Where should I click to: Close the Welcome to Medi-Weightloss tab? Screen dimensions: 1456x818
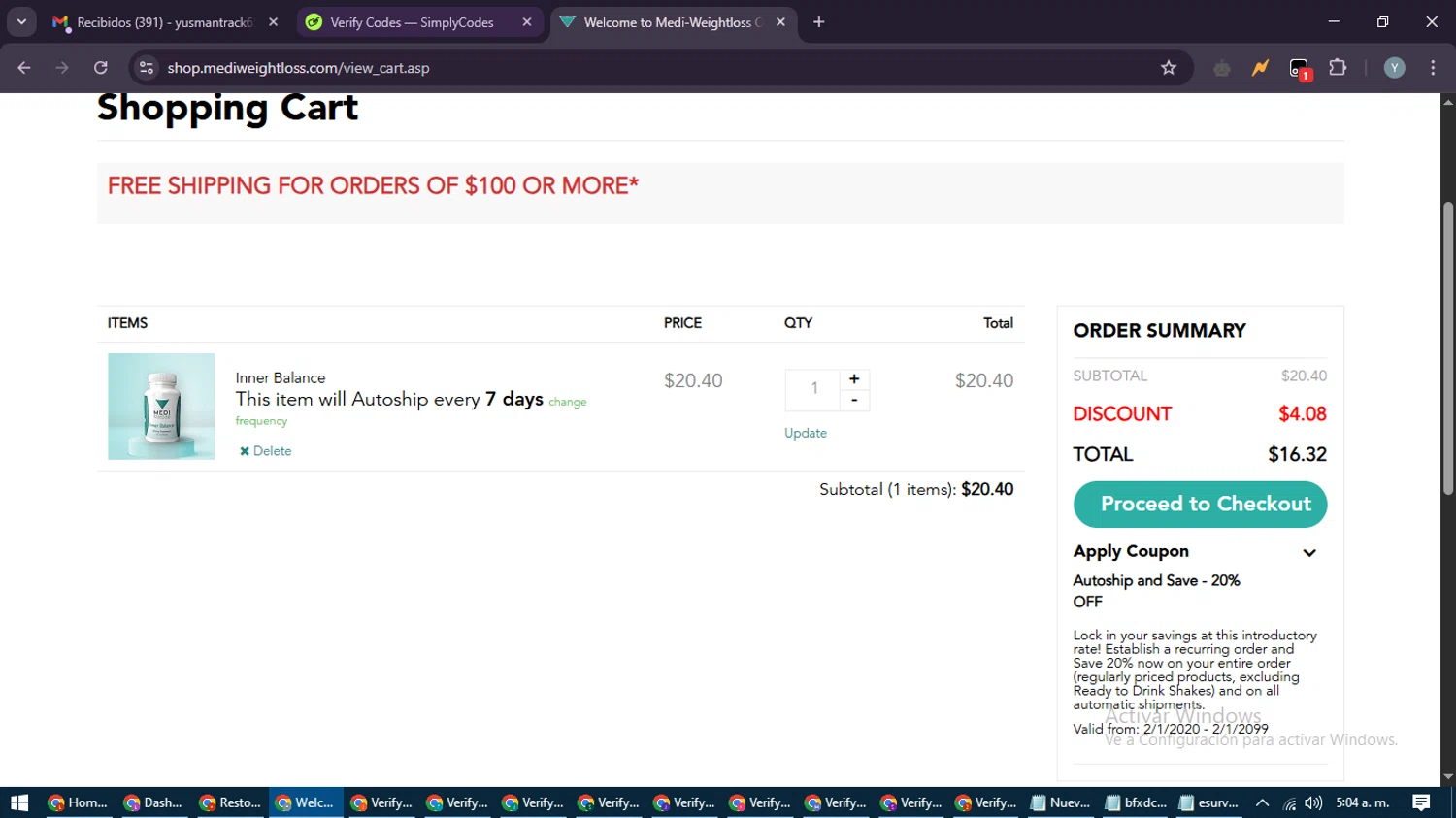click(x=781, y=21)
